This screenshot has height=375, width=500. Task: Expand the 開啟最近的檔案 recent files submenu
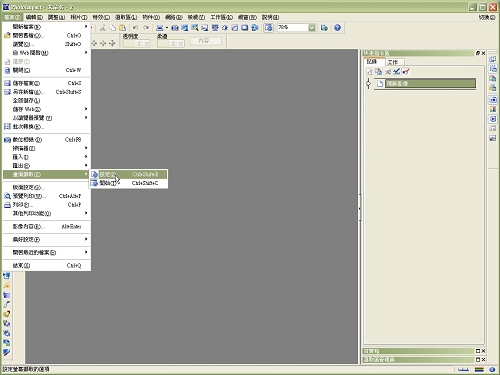pos(86,252)
